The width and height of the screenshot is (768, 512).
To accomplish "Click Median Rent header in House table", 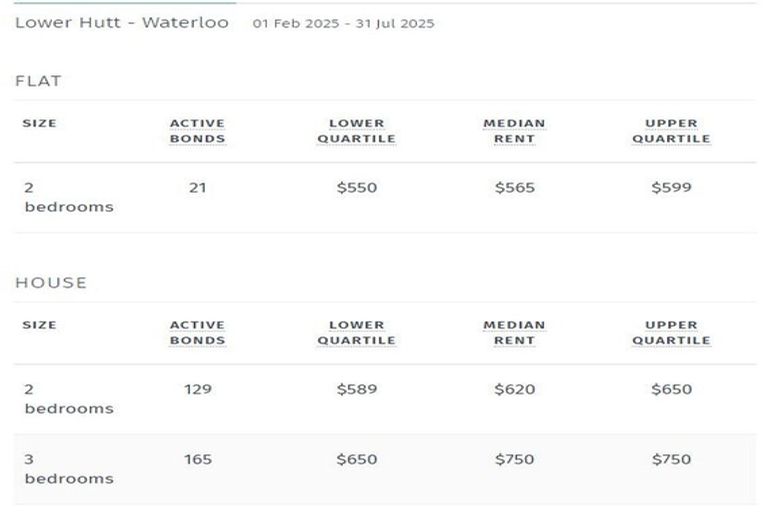I will click(514, 332).
